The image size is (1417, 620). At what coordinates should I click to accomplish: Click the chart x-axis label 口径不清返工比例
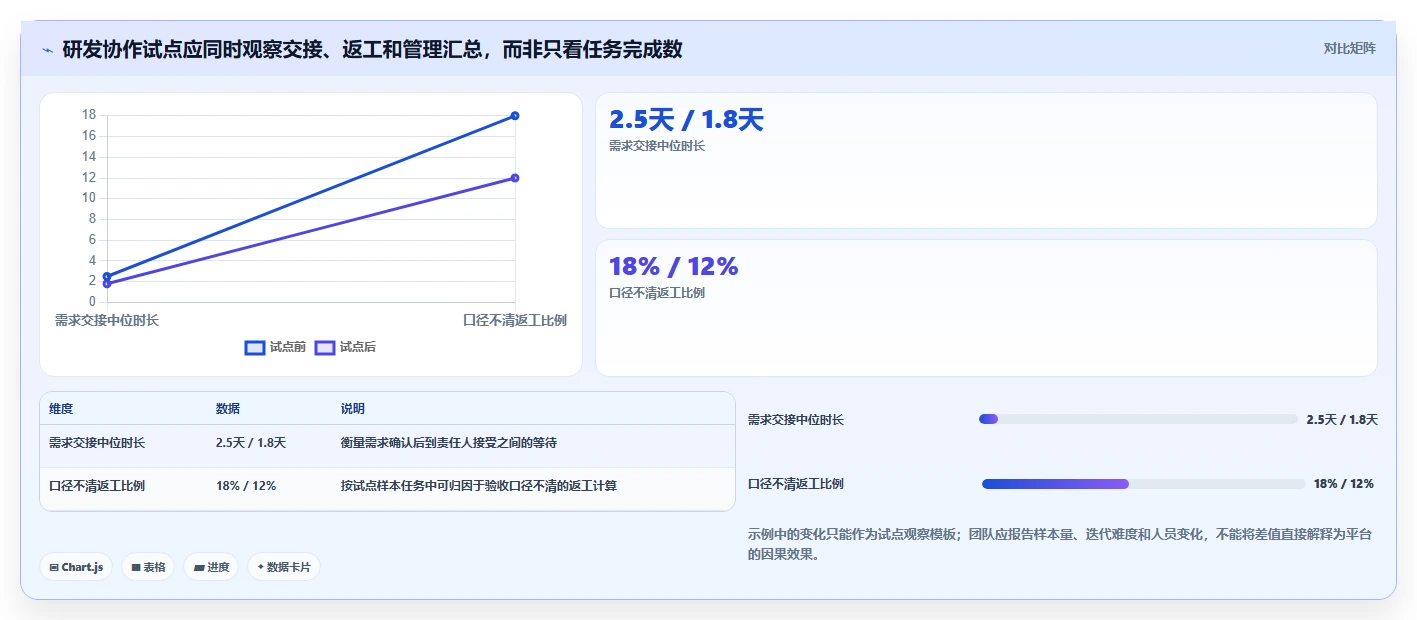click(515, 320)
